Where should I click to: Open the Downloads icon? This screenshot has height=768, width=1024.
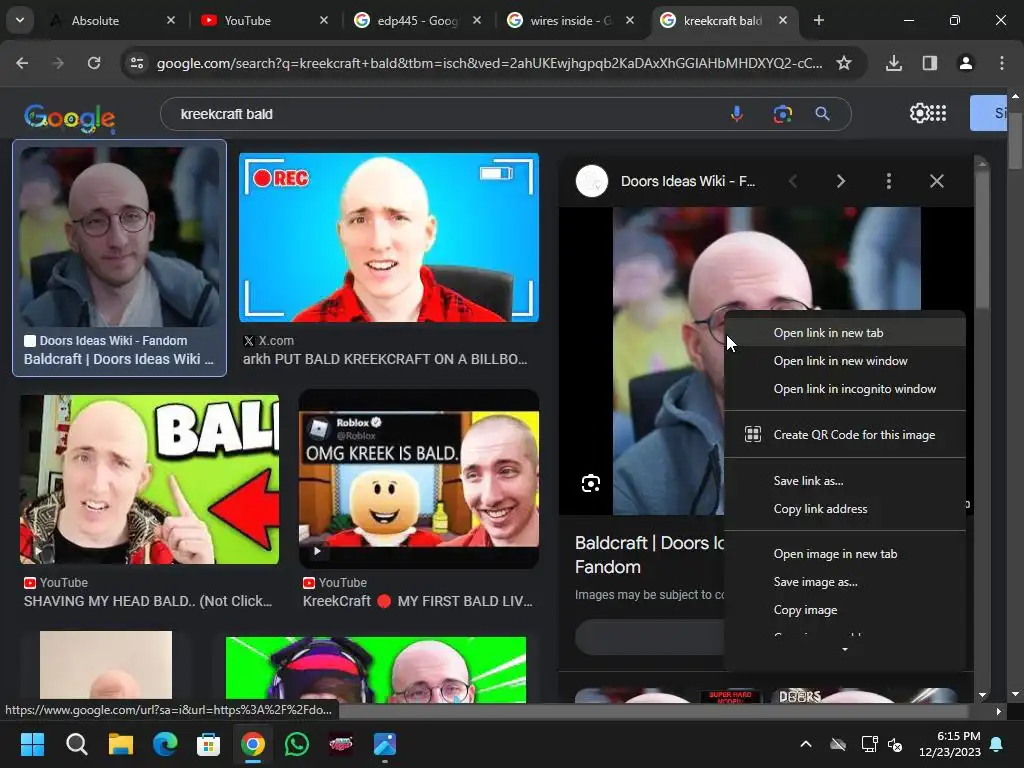coord(894,63)
